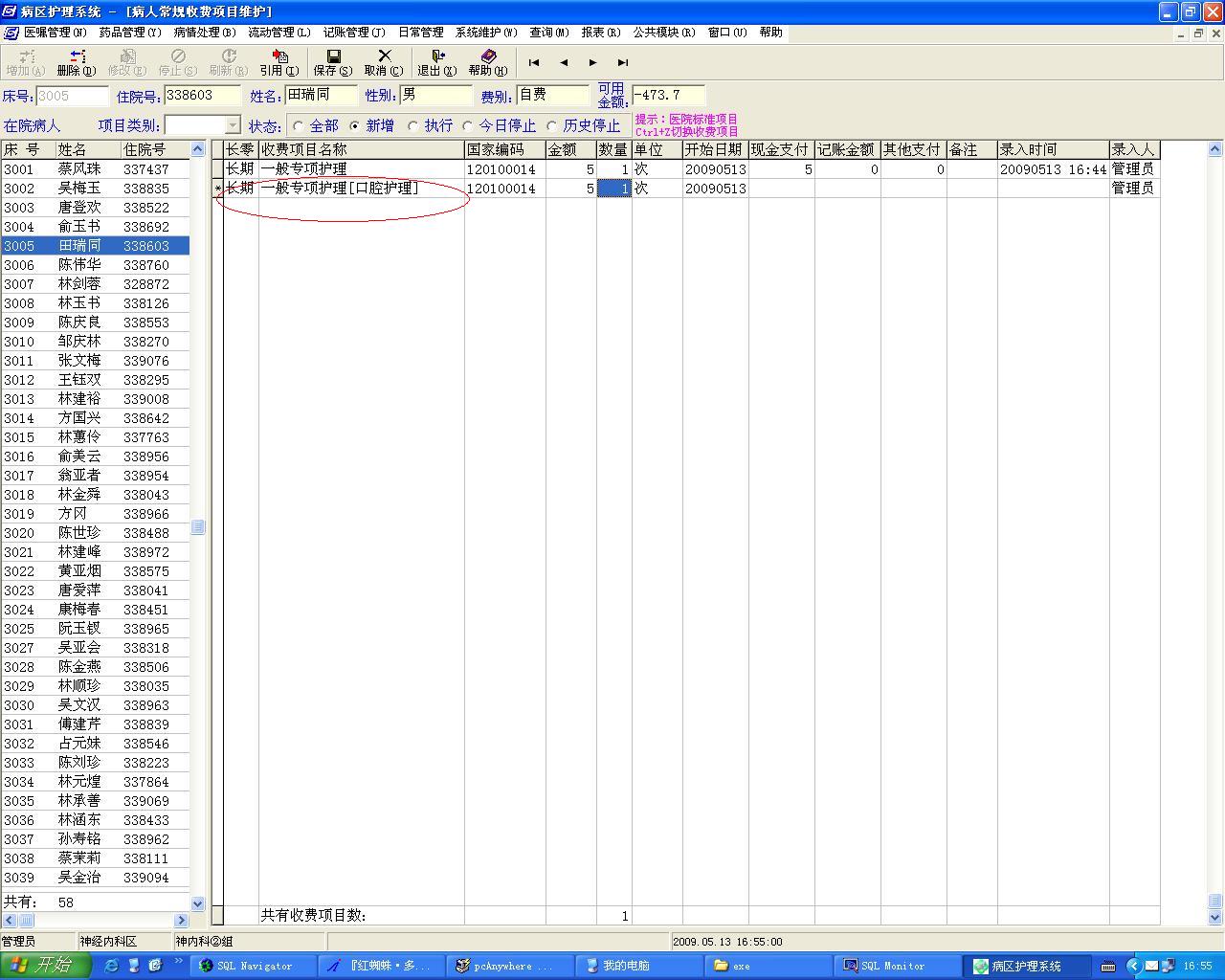Open the 公共模块(R) menu
This screenshot has width=1225, height=980.
click(664, 33)
